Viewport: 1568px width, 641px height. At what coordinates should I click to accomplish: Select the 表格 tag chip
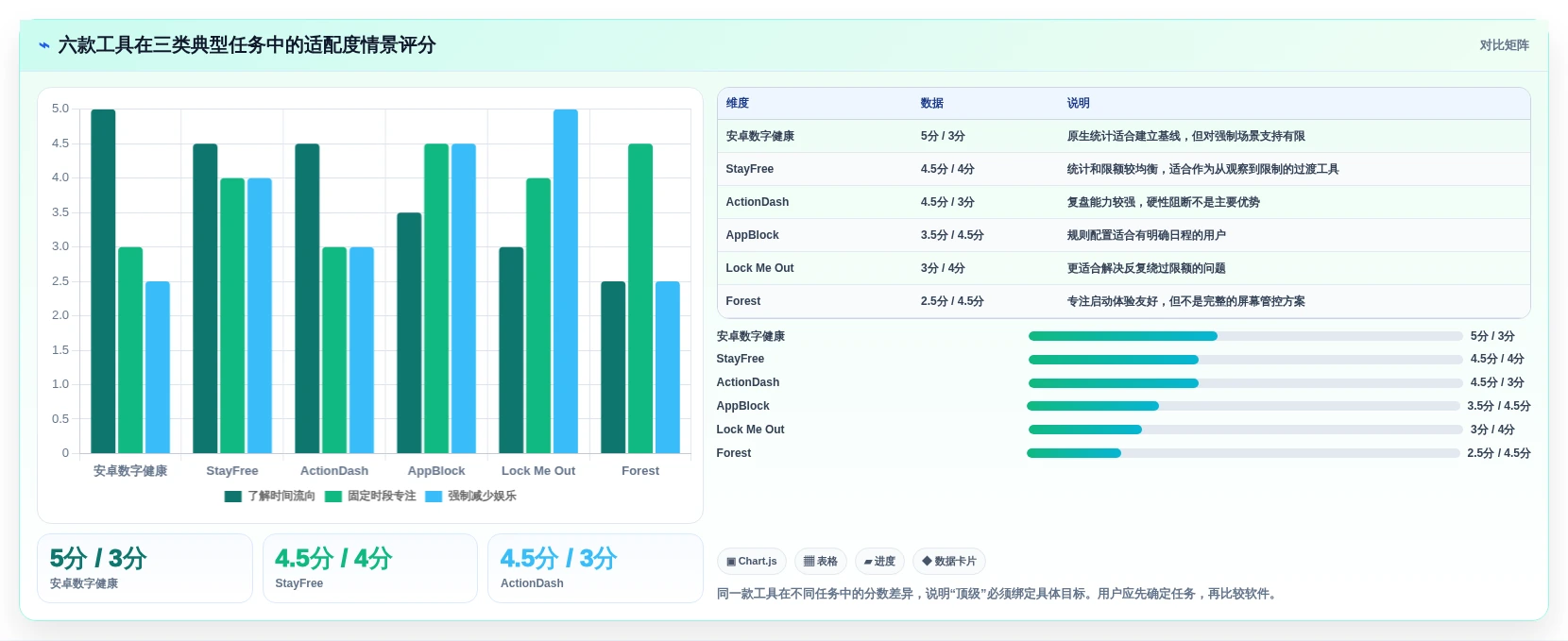tap(821, 561)
